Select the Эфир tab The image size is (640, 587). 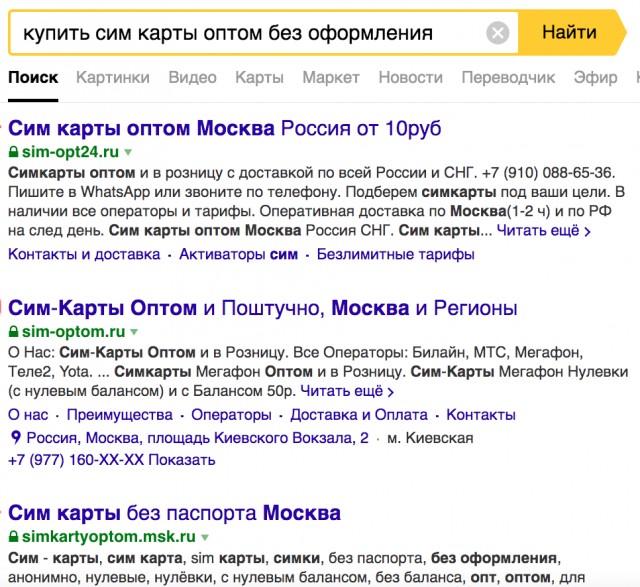[596, 77]
